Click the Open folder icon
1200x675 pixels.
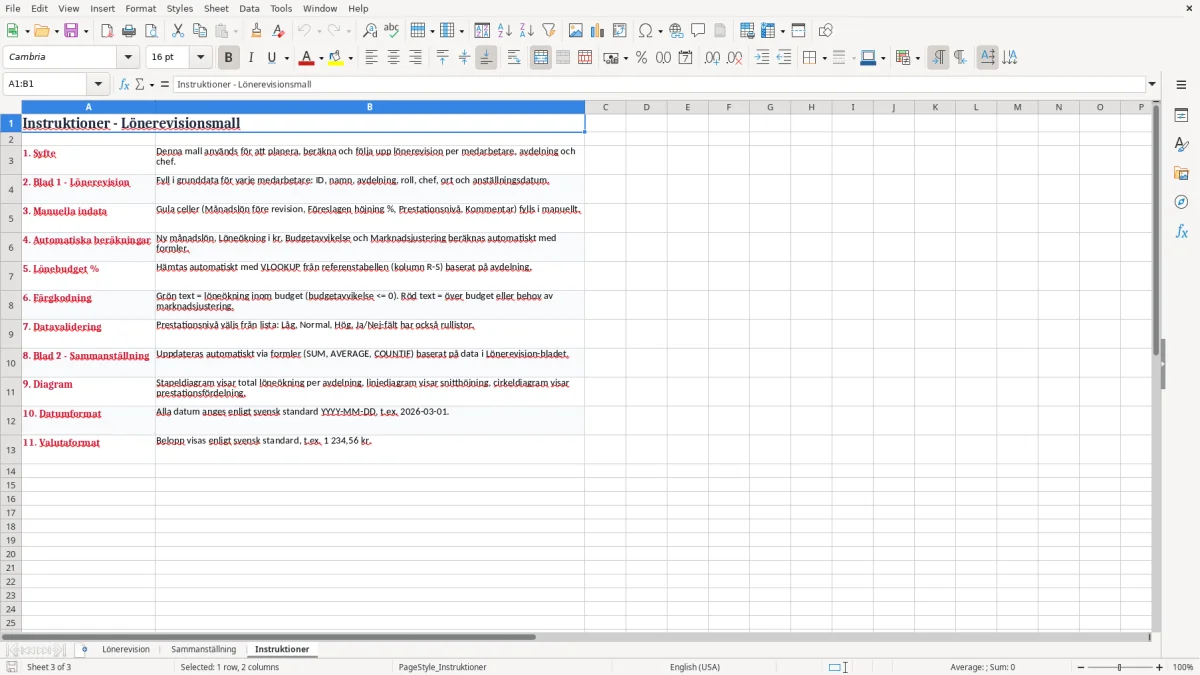point(41,31)
